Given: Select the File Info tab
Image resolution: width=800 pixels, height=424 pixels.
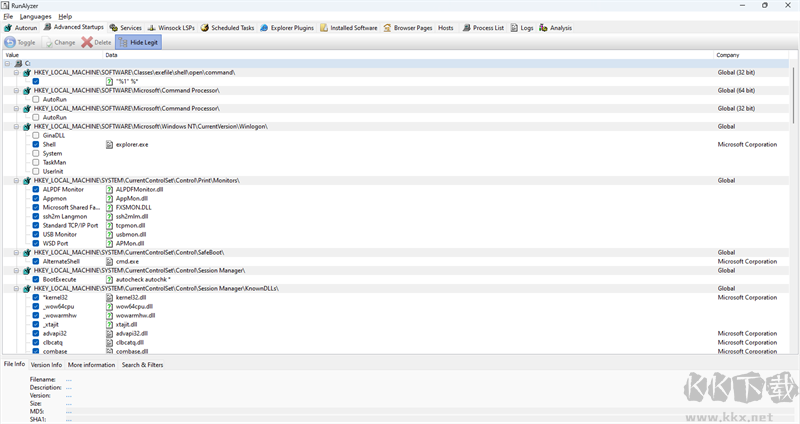Looking at the screenshot, I should [14, 364].
